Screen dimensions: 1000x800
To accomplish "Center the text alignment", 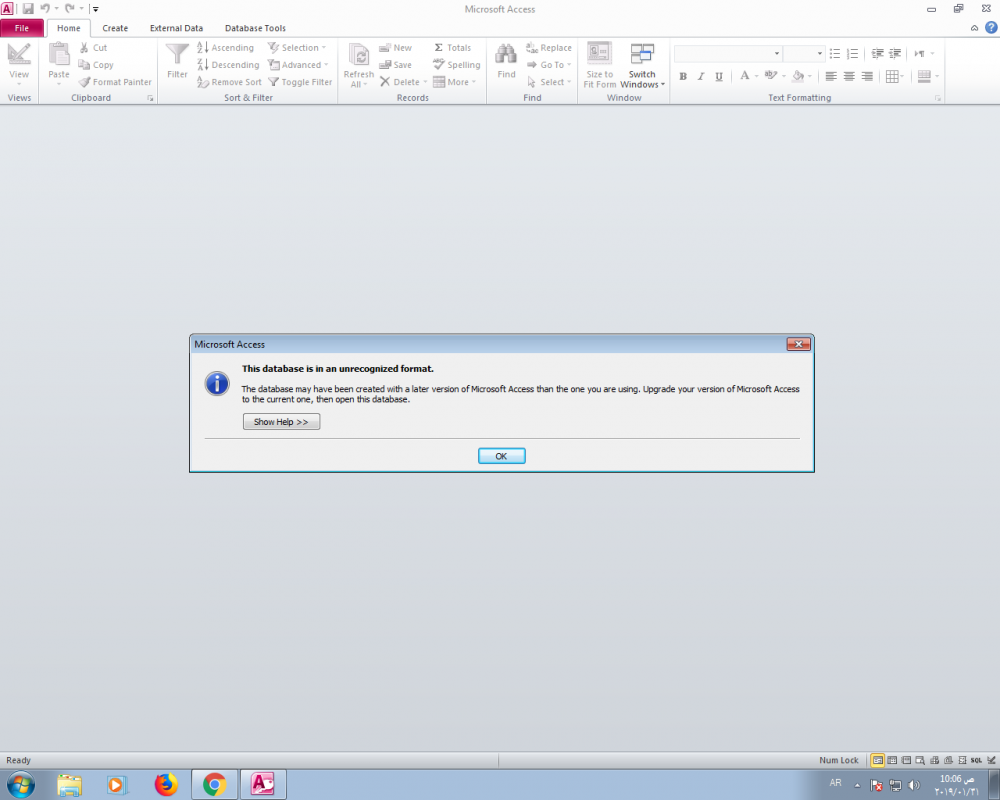I will point(849,77).
